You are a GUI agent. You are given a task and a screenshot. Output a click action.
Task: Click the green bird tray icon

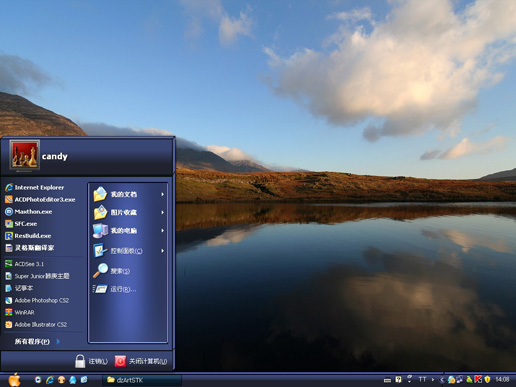click(x=469, y=379)
